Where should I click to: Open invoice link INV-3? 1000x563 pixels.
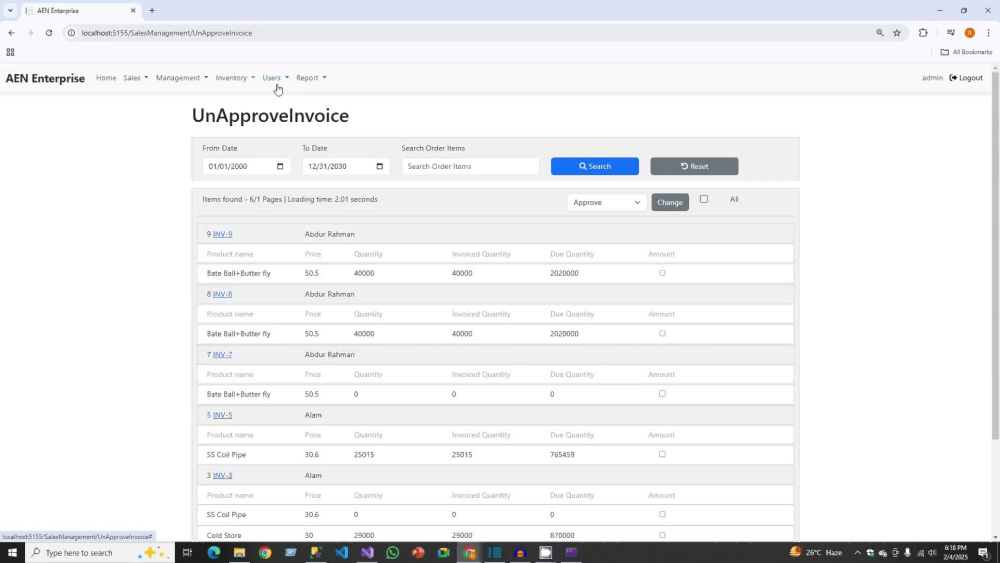click(x=223, y=475)
